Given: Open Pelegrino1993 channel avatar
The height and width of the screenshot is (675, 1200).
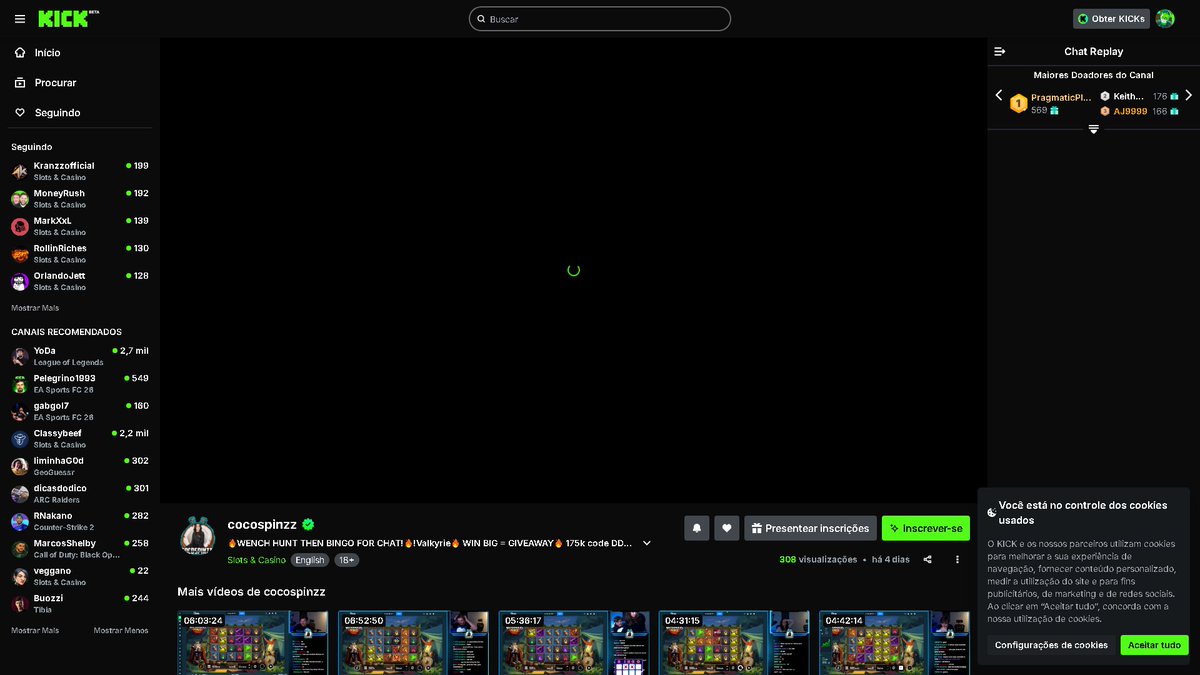Looking at the screenshot, I should tap(20, 384).
